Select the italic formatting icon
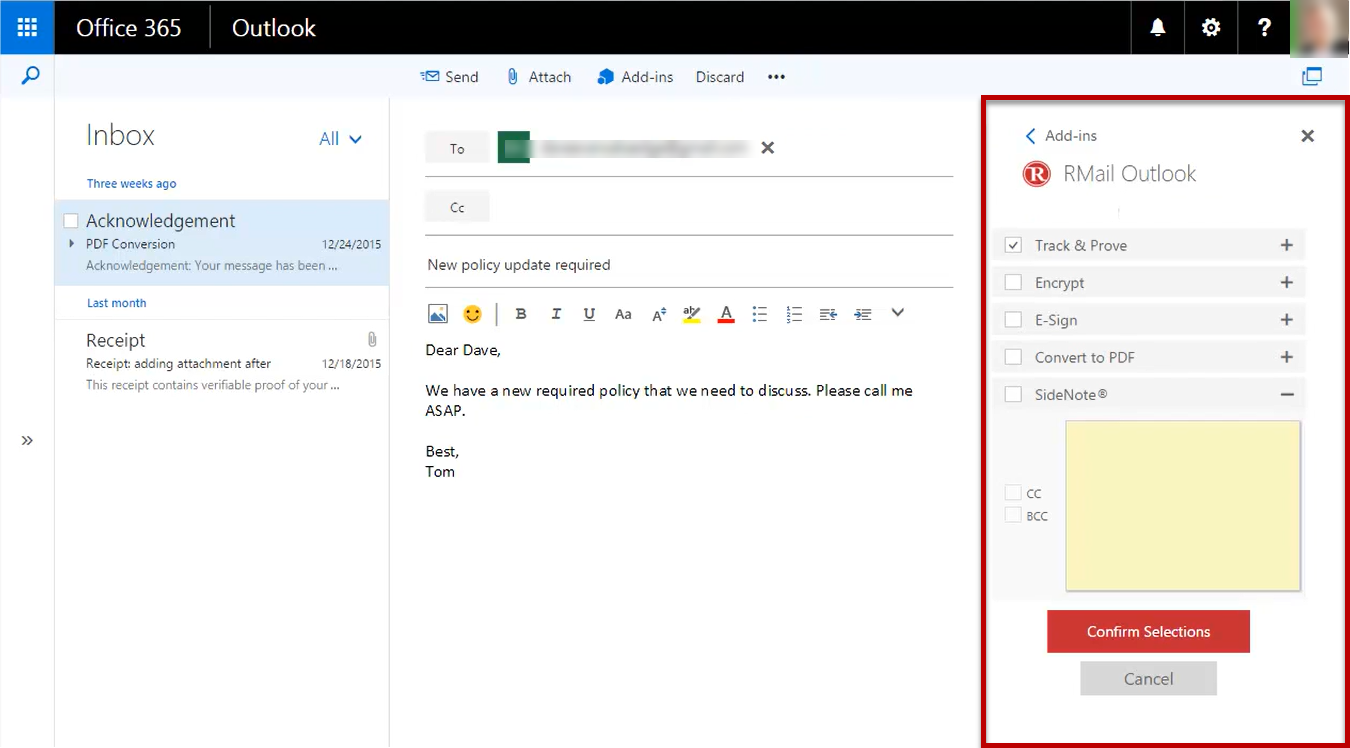Image resolution: width=1350 pixels, height=748 pixels. [556, 313]
